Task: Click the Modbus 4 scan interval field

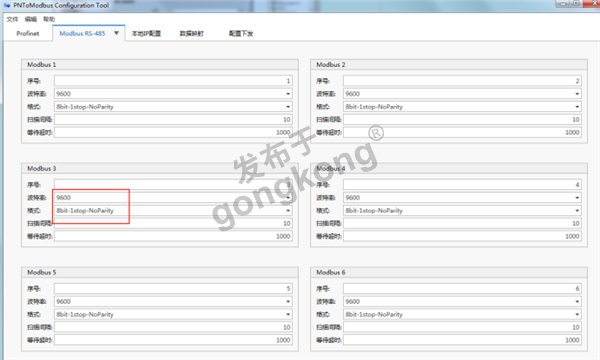Action: [462, 223]
